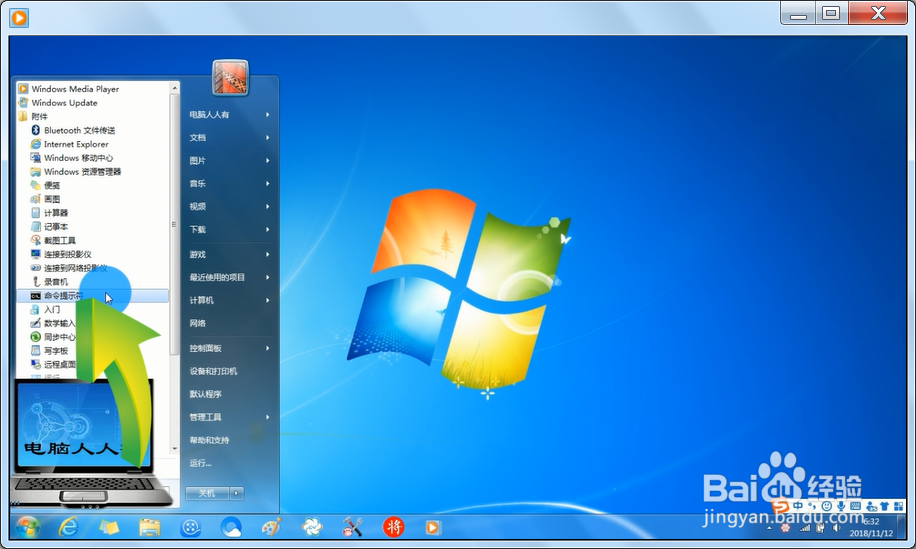Expand the 文档 documents submenu arrow
The image size is (916, 549).
[x=268, y=138]
